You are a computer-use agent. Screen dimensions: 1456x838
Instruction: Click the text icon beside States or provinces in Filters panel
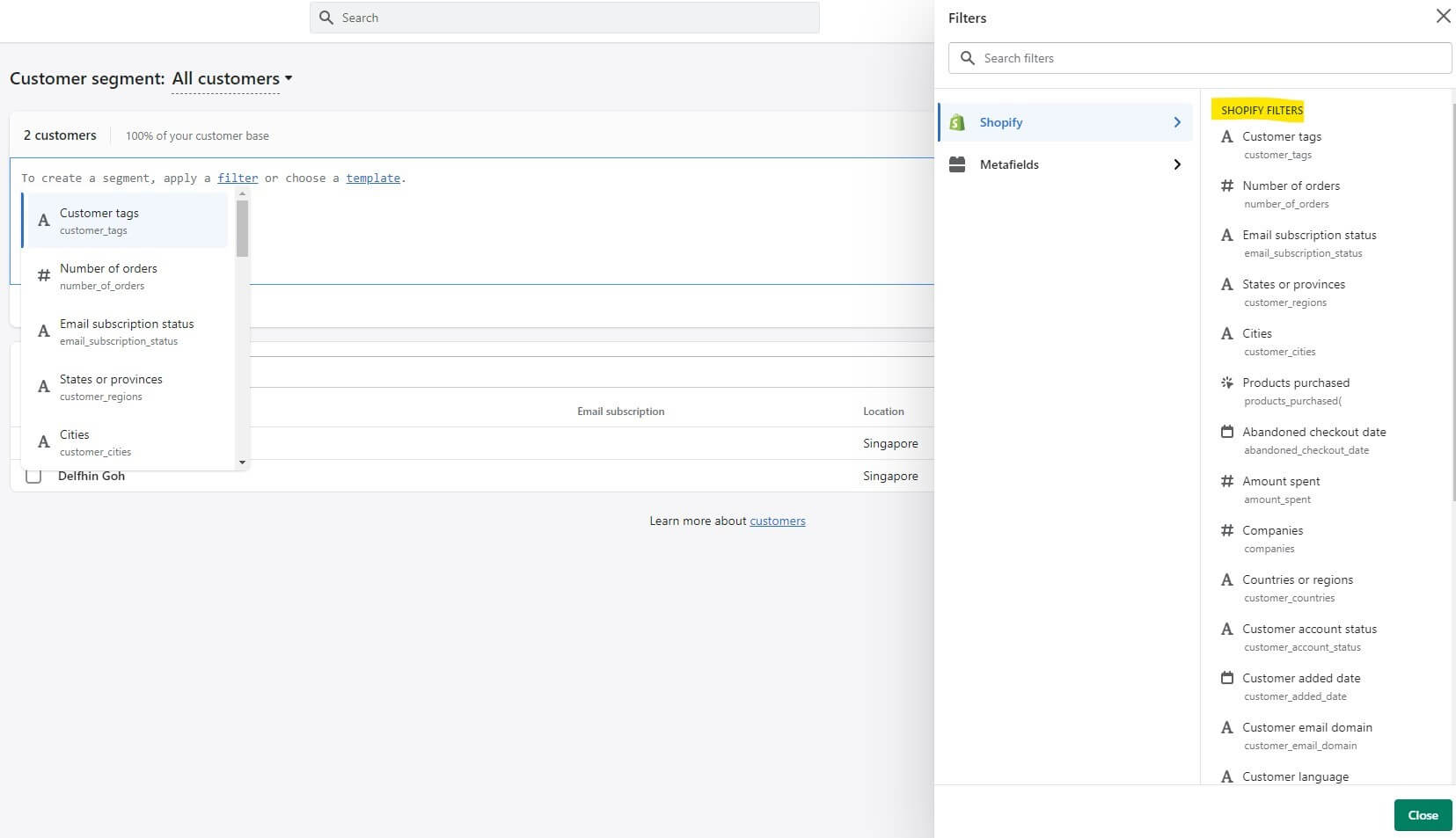1227,284
